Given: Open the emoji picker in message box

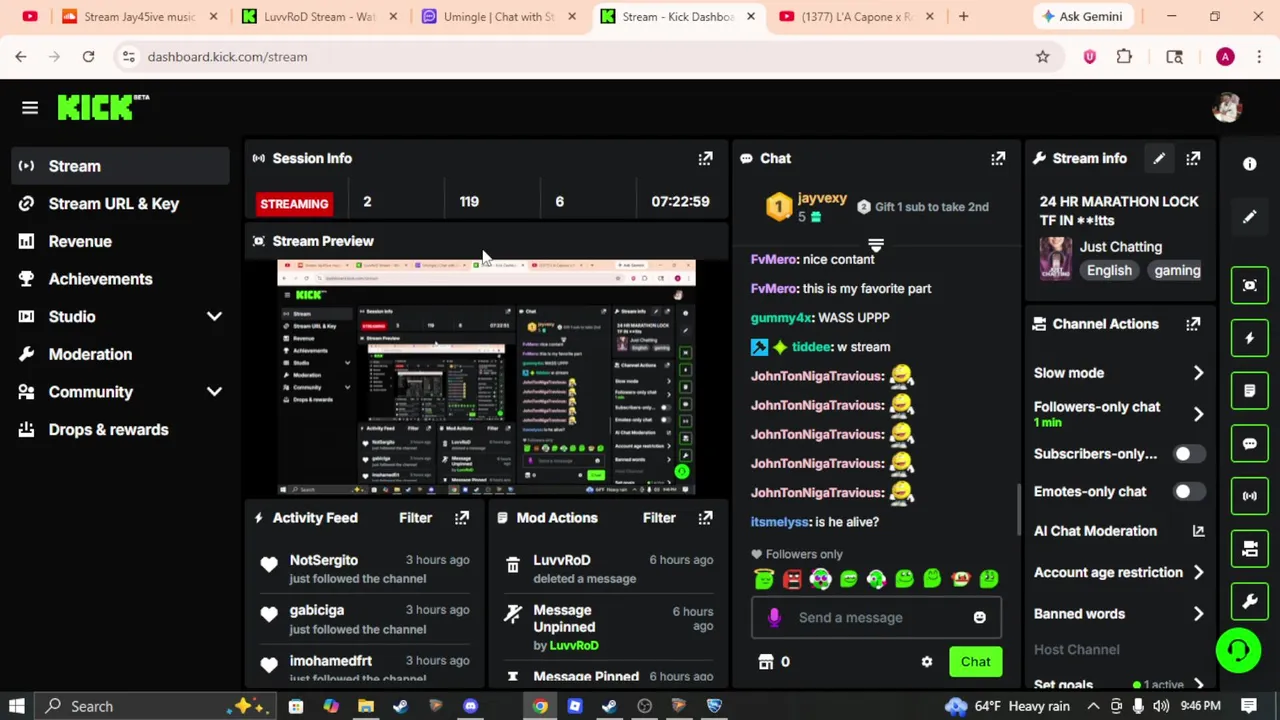Looking at the screenshot, I should [x=979, y=618].
